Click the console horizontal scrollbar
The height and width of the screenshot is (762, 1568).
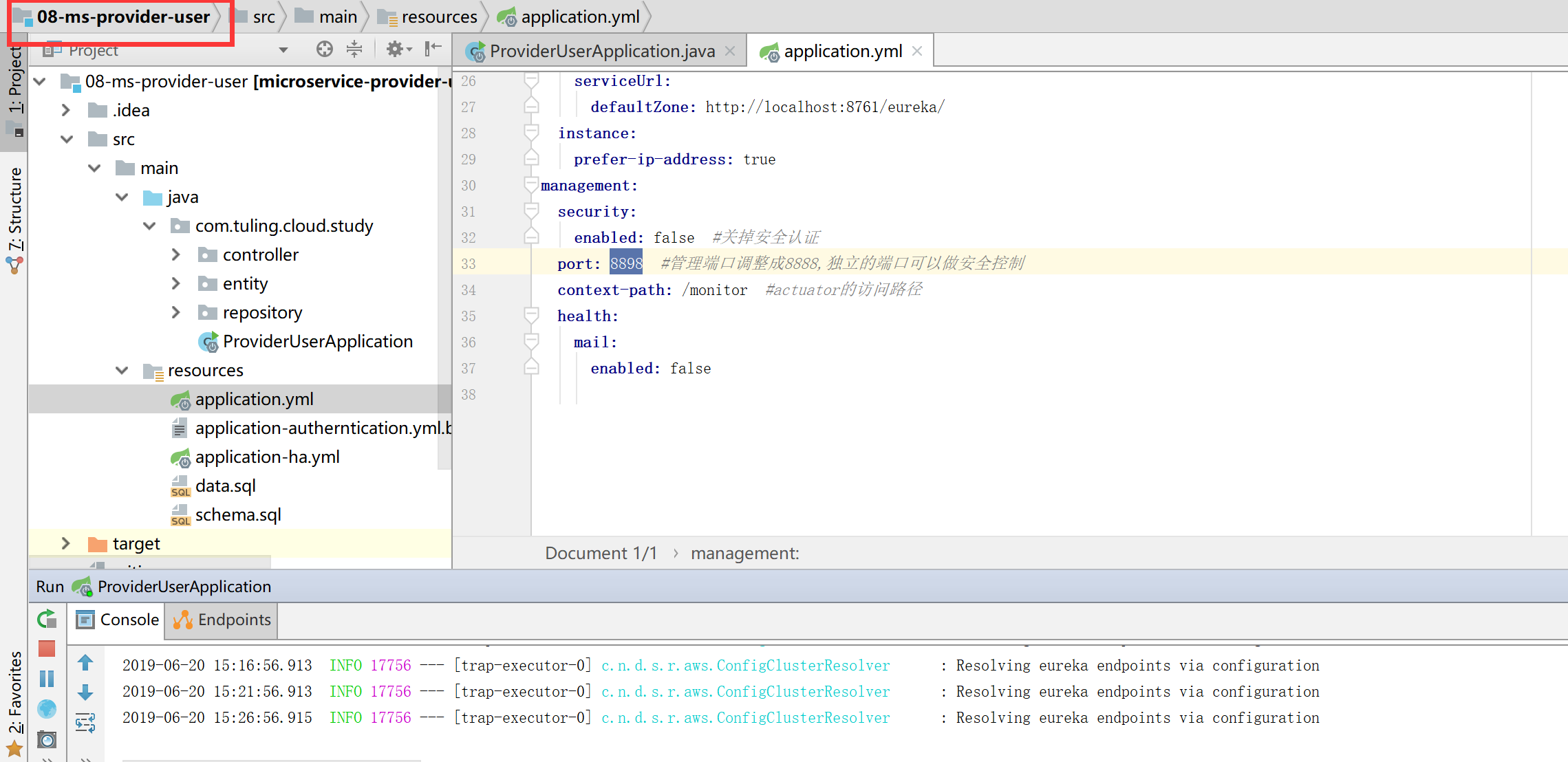tap(271, 759)
